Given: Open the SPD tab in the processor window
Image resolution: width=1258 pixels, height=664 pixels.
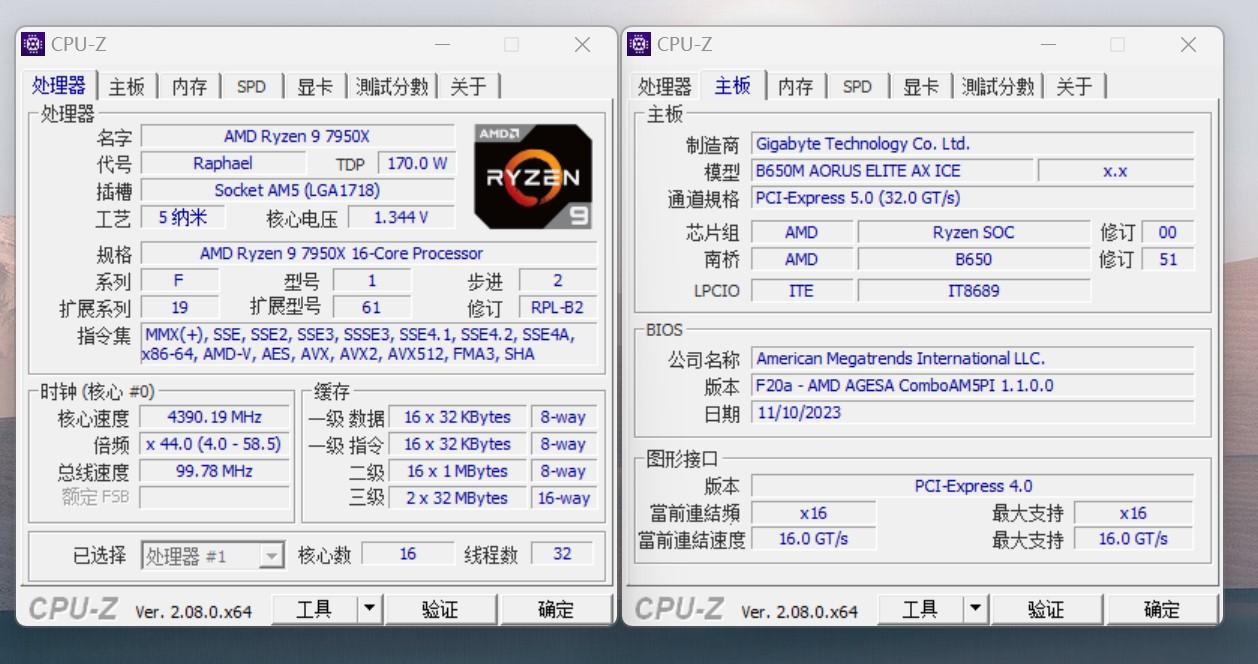Looking at the screenshot, I should [252, 87].
